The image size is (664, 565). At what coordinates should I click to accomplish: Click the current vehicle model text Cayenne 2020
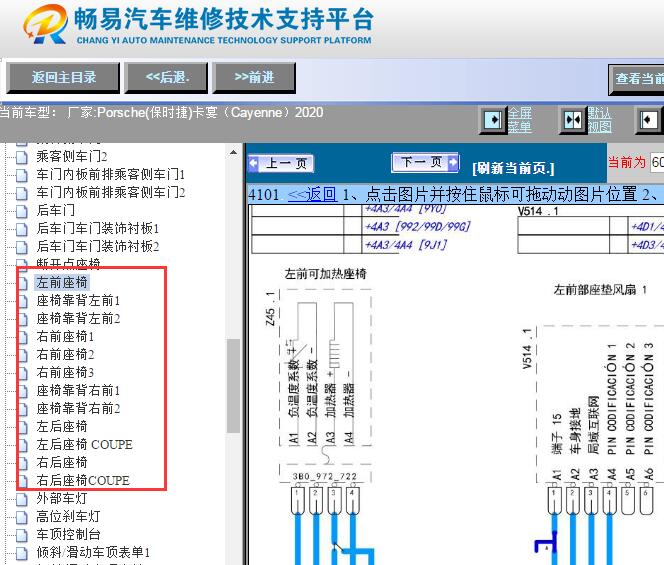pyautogui.click(x=277, y=113)
